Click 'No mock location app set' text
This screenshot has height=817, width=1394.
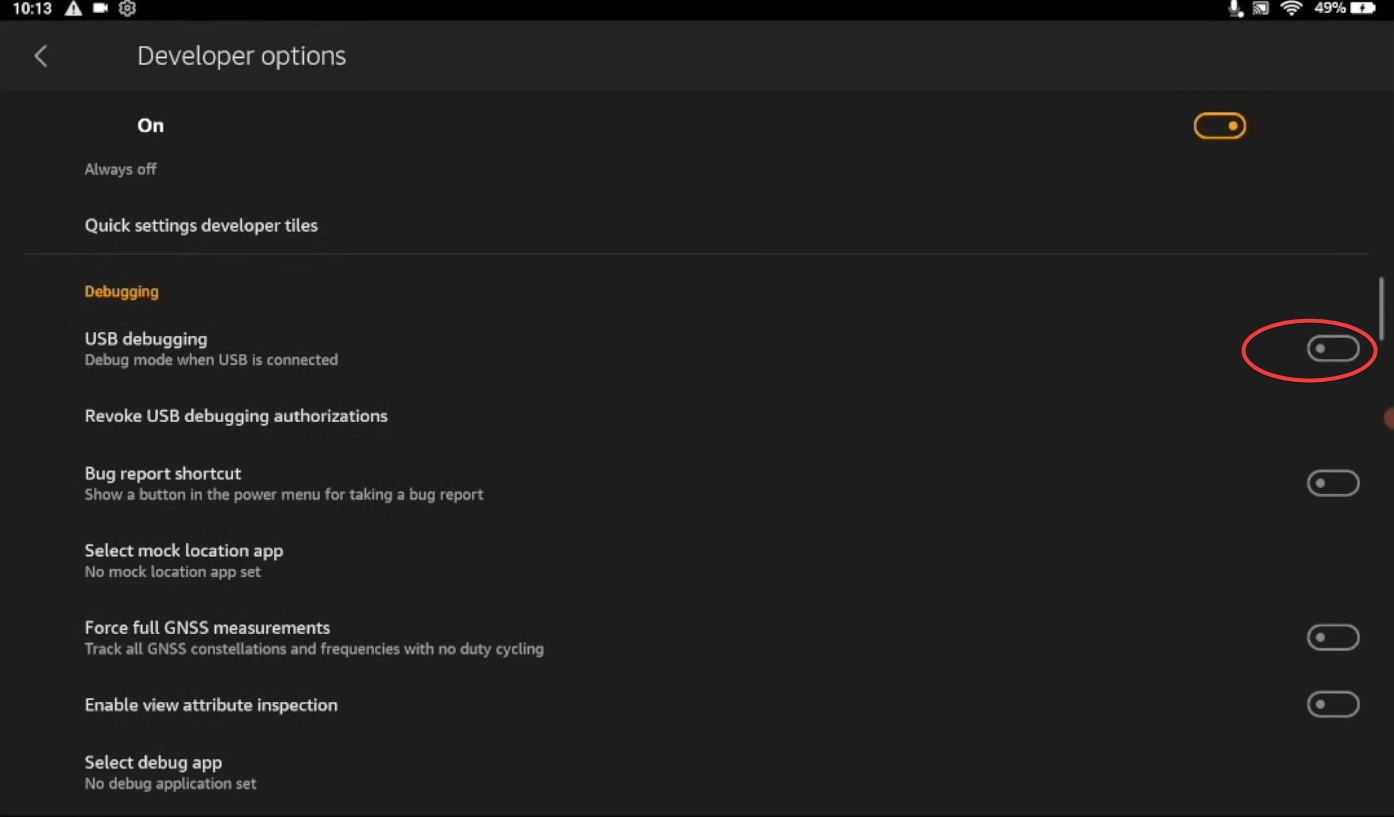[173, 572]
